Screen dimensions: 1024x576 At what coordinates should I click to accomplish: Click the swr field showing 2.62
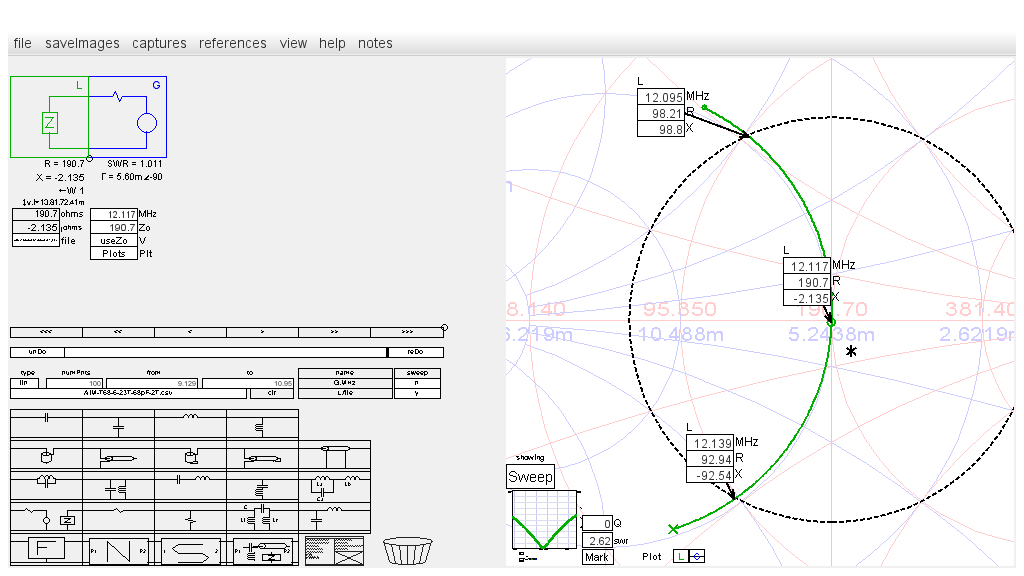click(597, 541)
